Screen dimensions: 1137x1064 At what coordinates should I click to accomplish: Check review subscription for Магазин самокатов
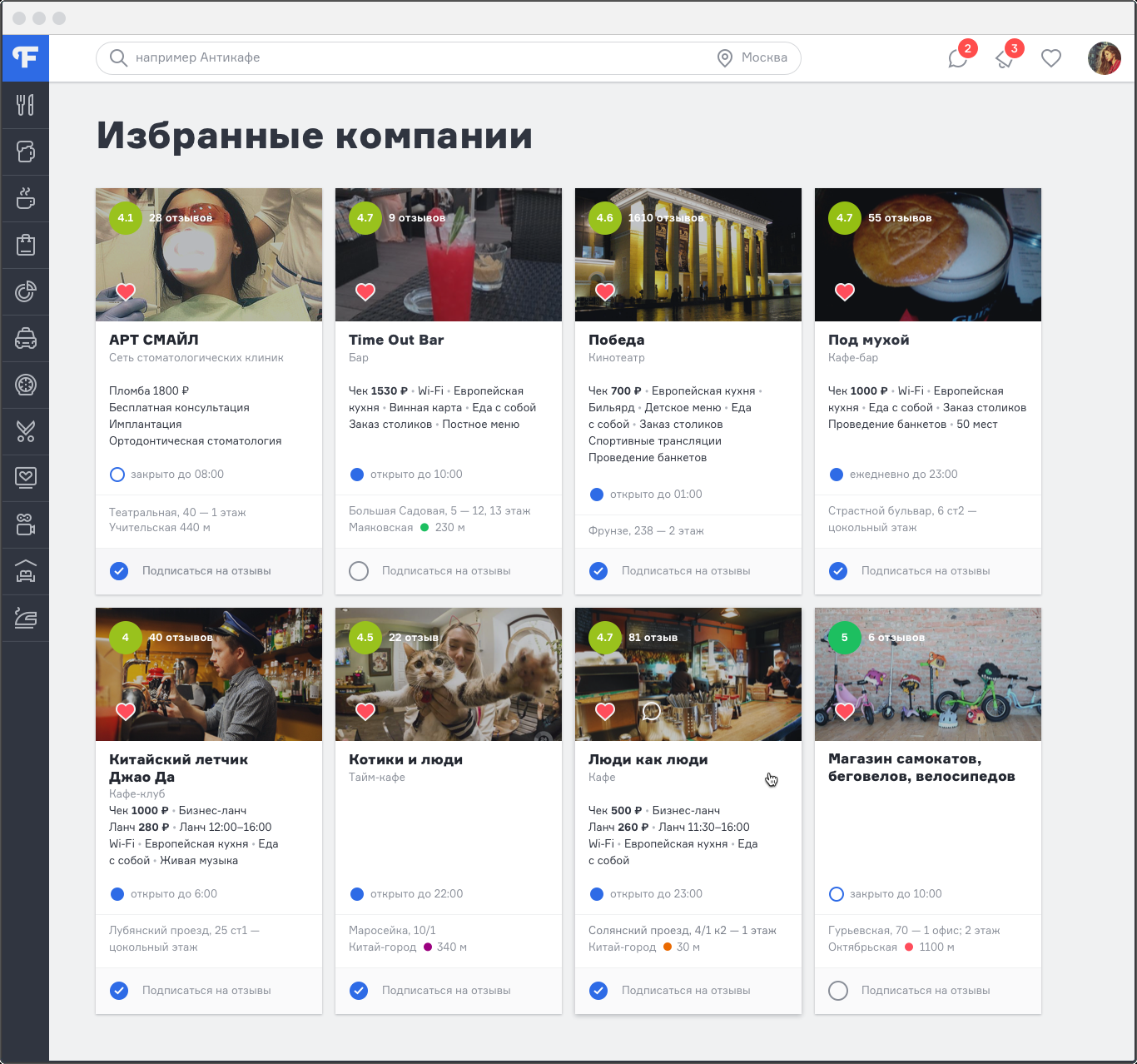[x=838, y=991]
